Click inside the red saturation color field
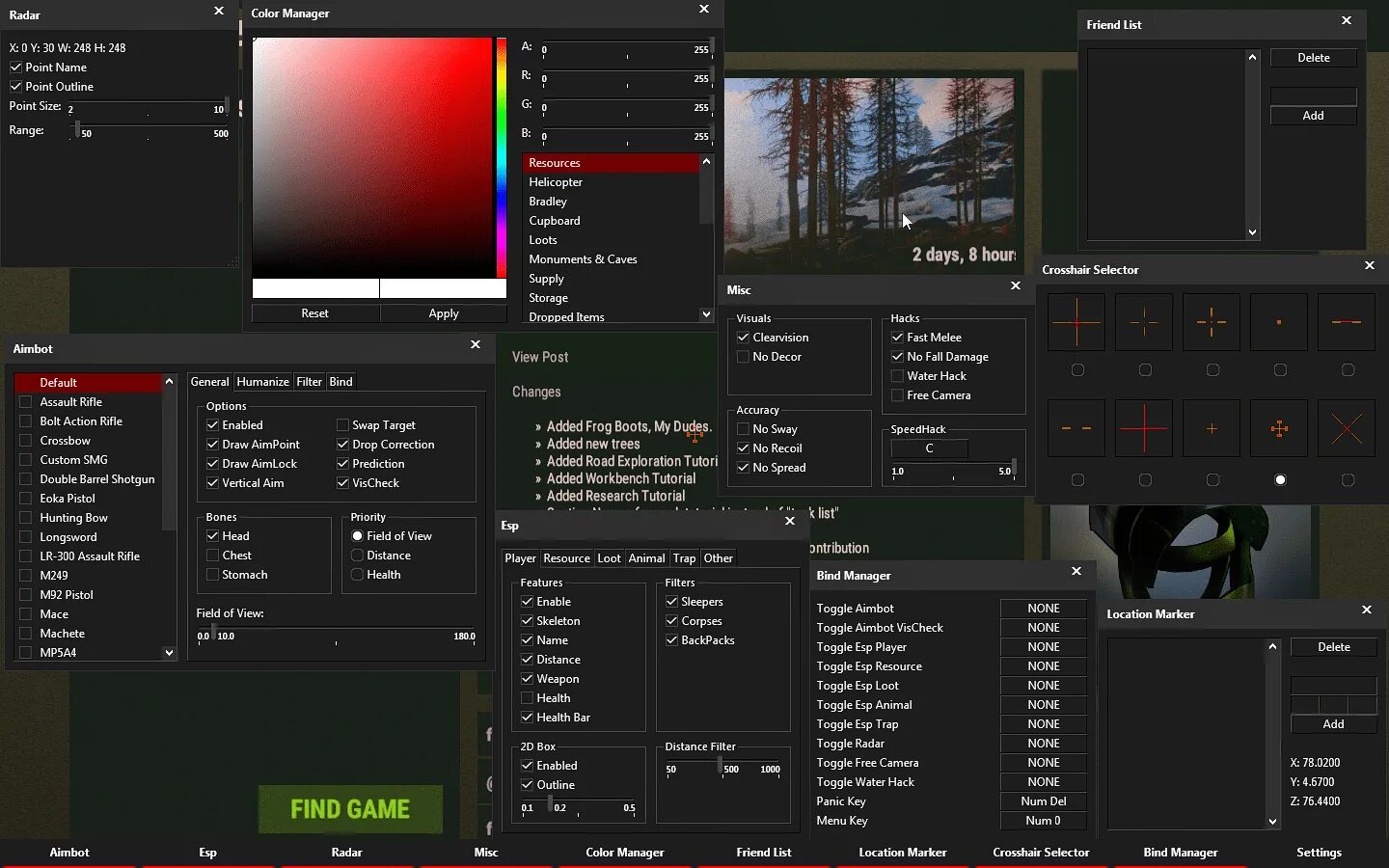The width and height of the screenshot is (1389, 868). (372, 158)
